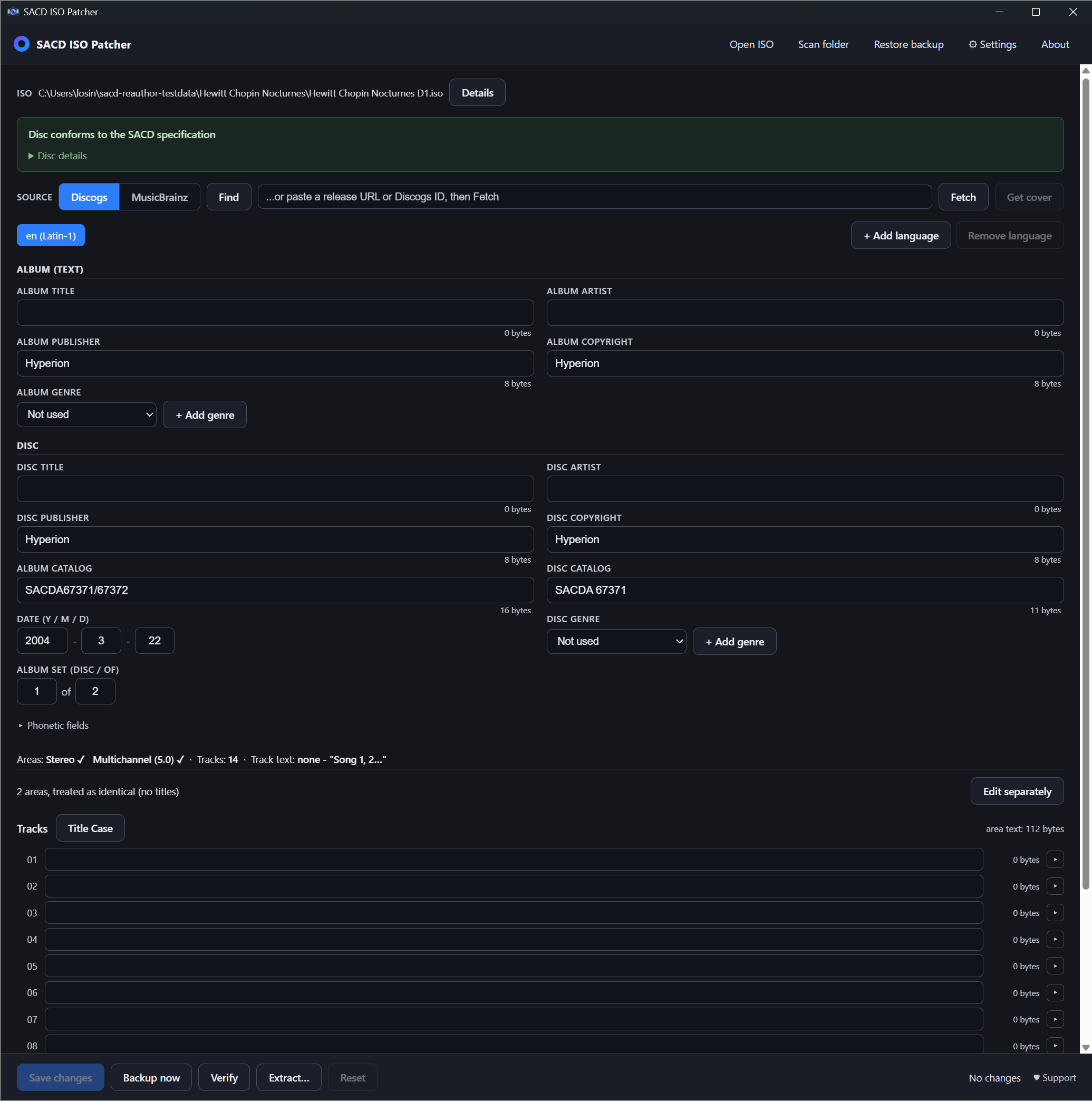The width and height of the screenshot is (1092, 1101).
Task: Edit Disc Catalog field SACDA 67371
Action: click(x=805, y=590)
